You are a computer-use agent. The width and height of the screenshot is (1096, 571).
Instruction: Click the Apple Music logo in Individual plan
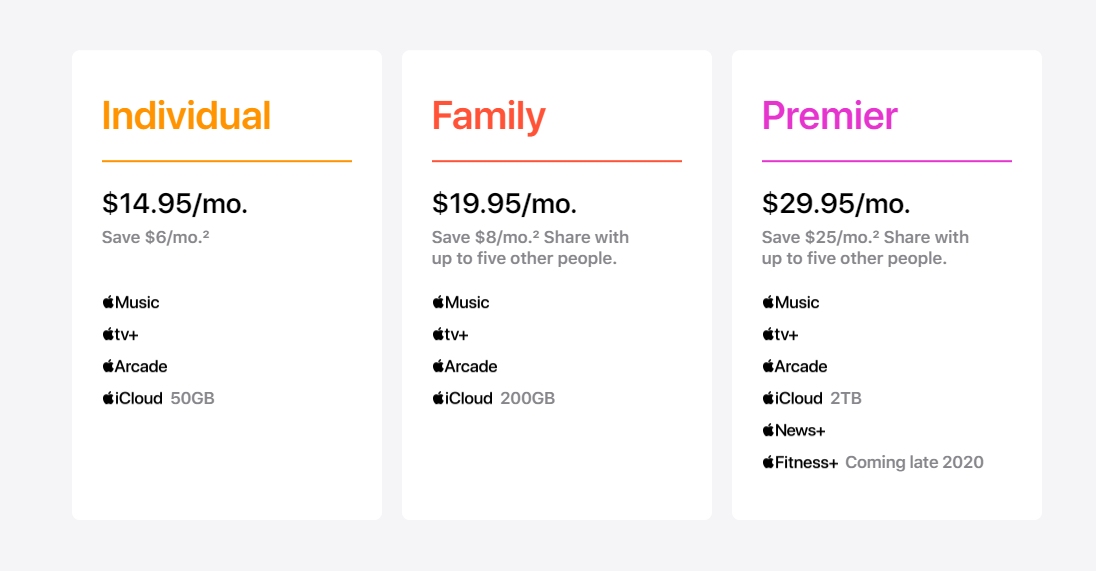[131, 302]
